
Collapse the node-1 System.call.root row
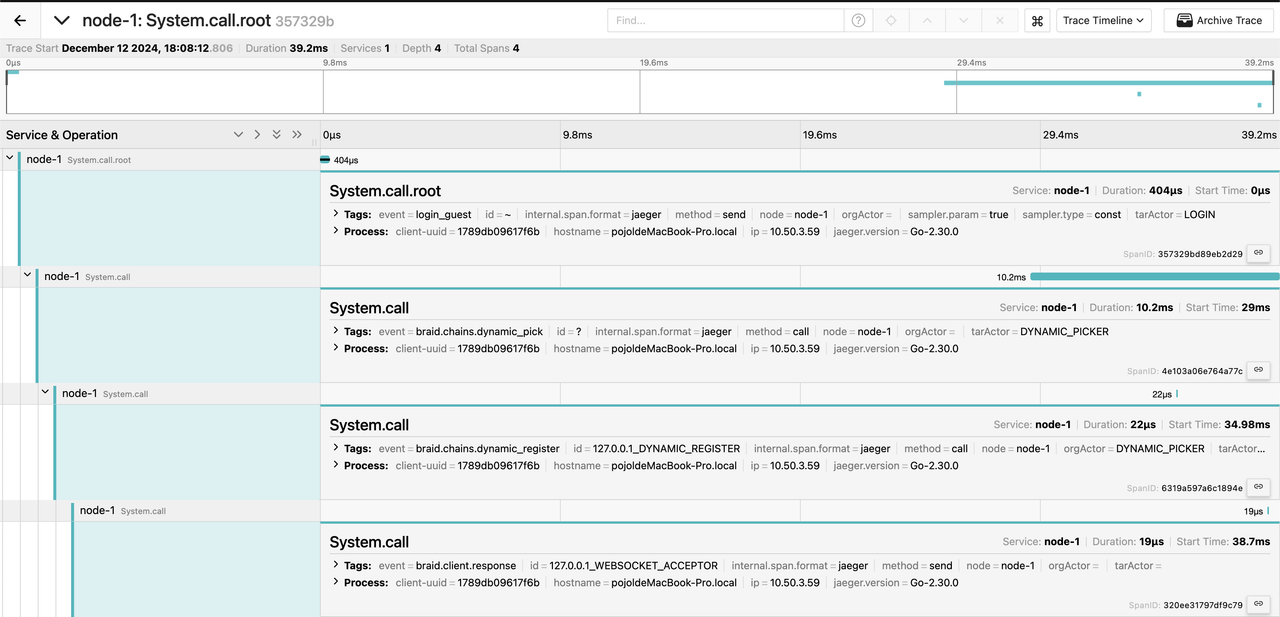tap(10, 159)
